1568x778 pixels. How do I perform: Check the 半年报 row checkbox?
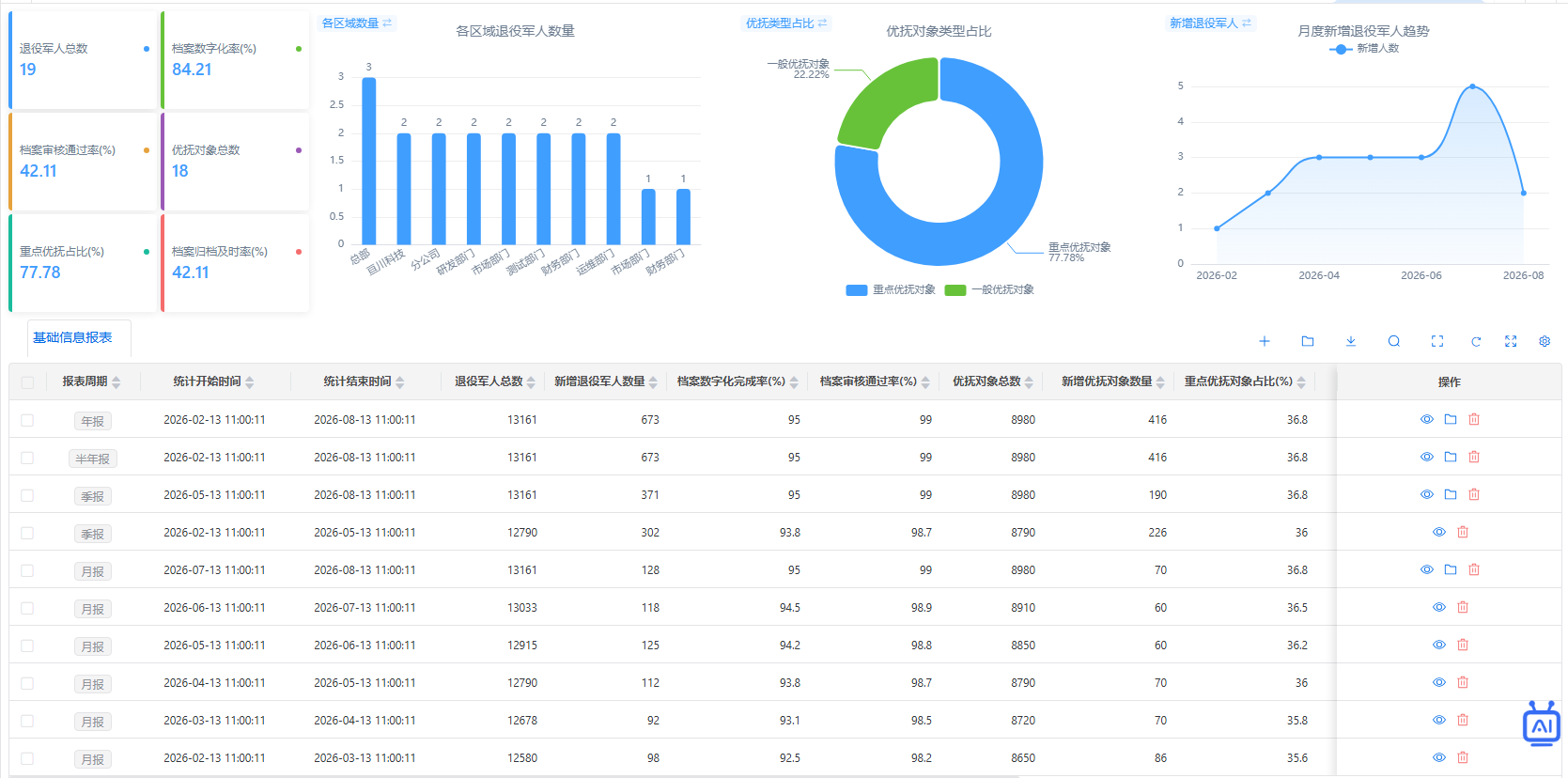[x=27, y=458]
